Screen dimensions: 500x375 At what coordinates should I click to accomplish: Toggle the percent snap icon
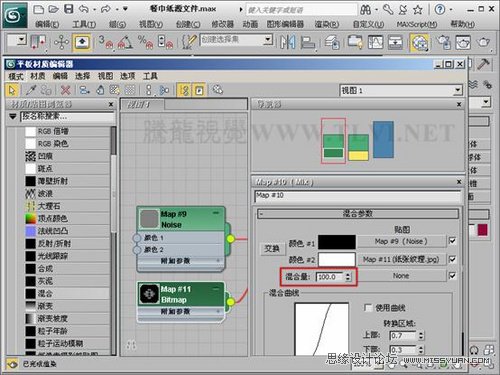pos(146,43)
